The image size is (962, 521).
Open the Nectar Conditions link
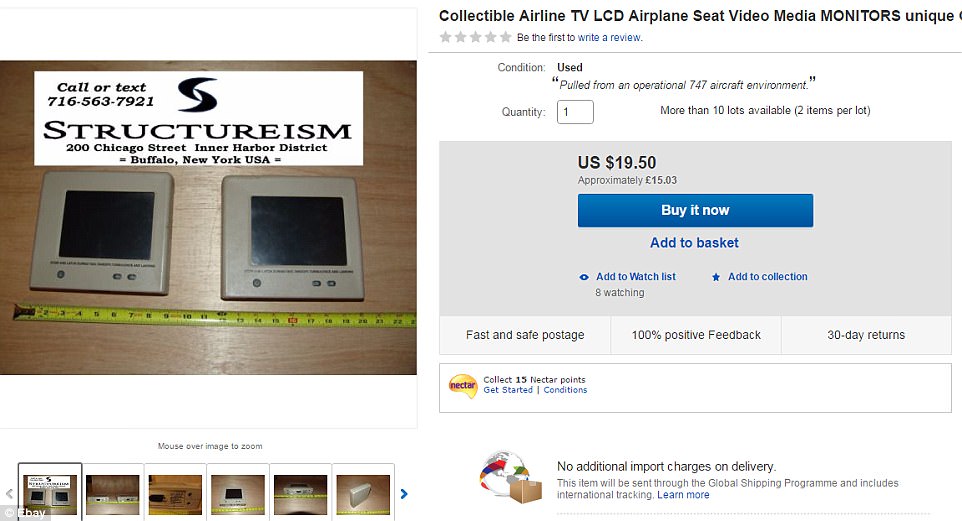(x=565, y=390)
